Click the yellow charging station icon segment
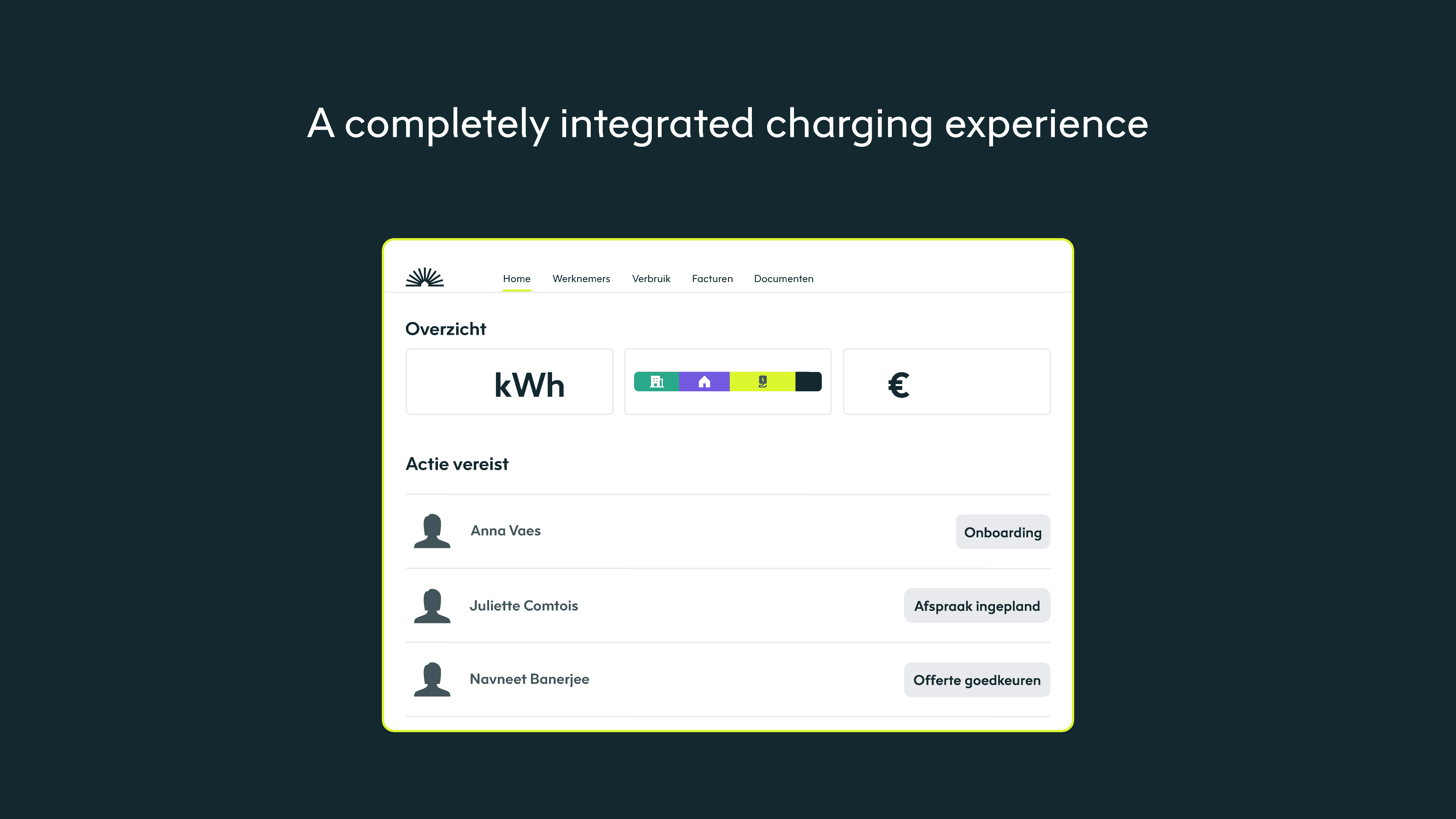Viewport: 1456px width, 819px height. pos(763,382)
